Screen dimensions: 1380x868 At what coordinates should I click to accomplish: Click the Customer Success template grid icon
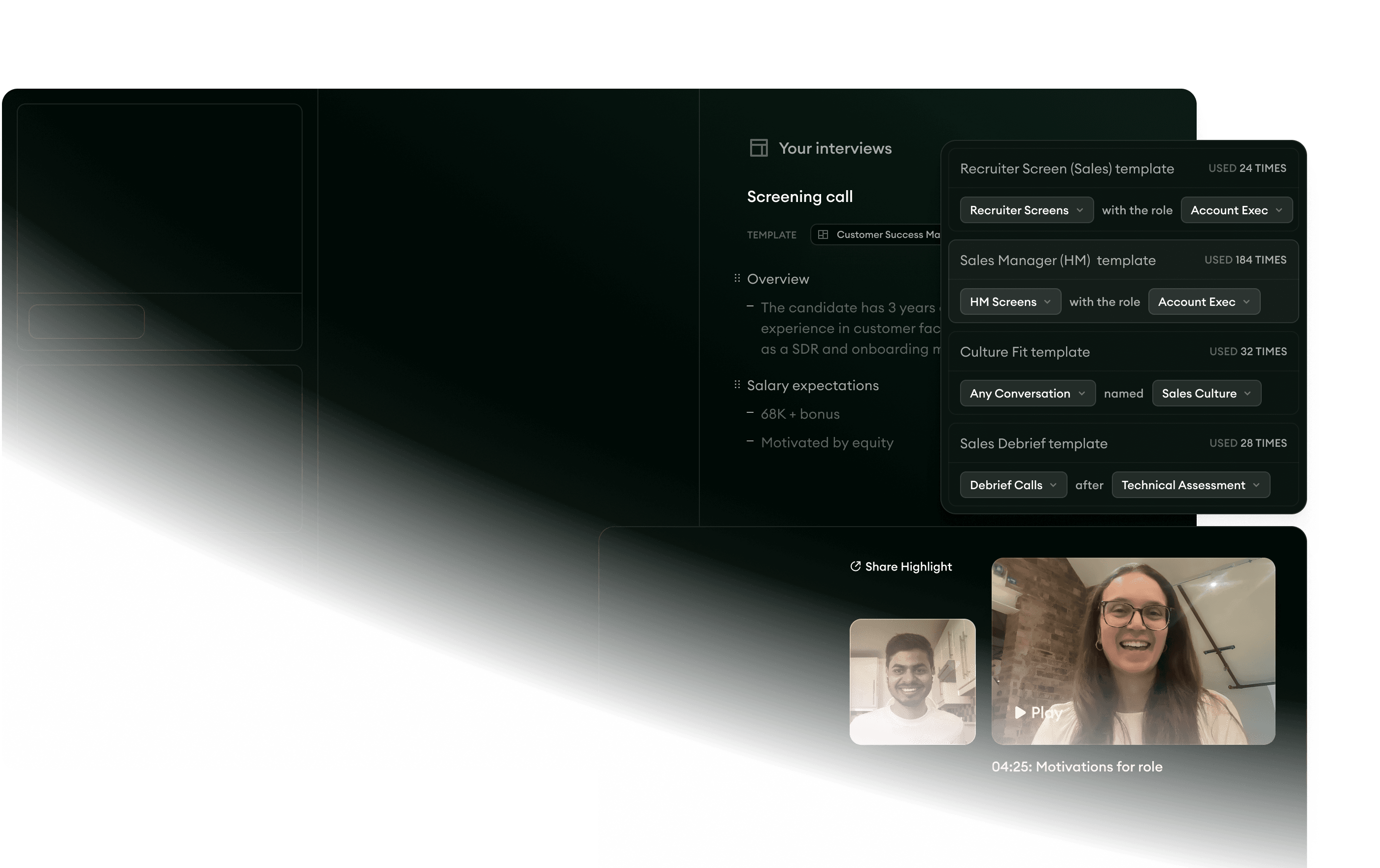[x=823, y=234]
